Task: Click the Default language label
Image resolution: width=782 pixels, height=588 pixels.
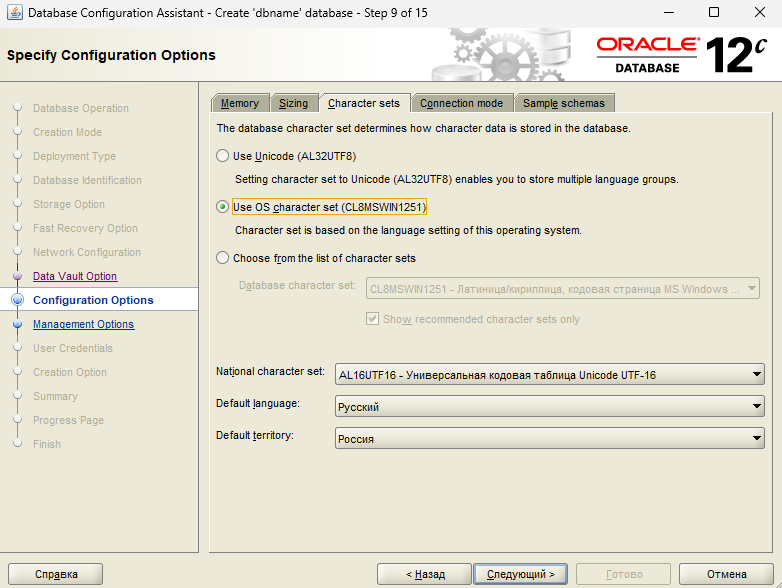Action: tap(257, 403)
